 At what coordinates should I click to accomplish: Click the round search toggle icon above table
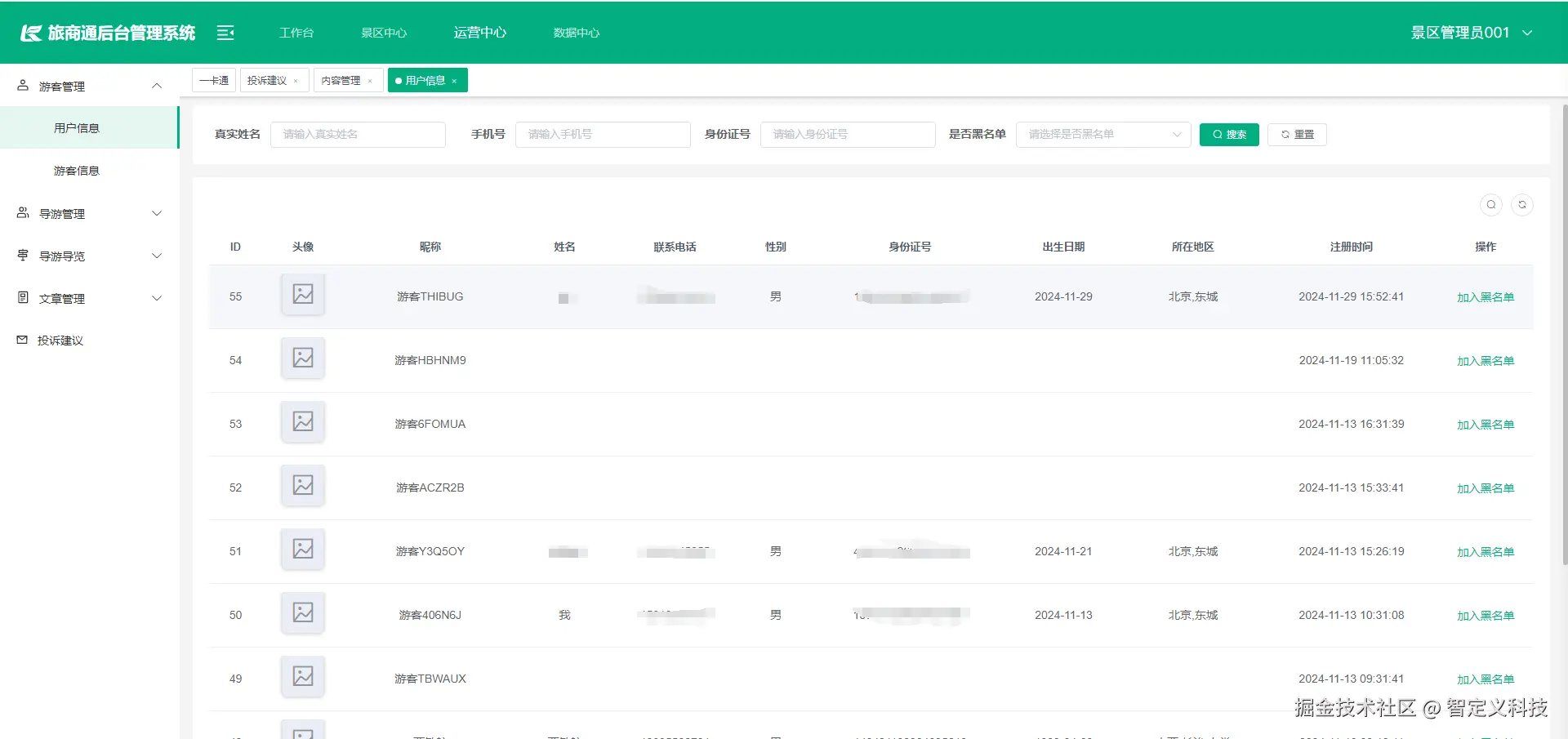pyautogui.click(x=1491, y=205)
